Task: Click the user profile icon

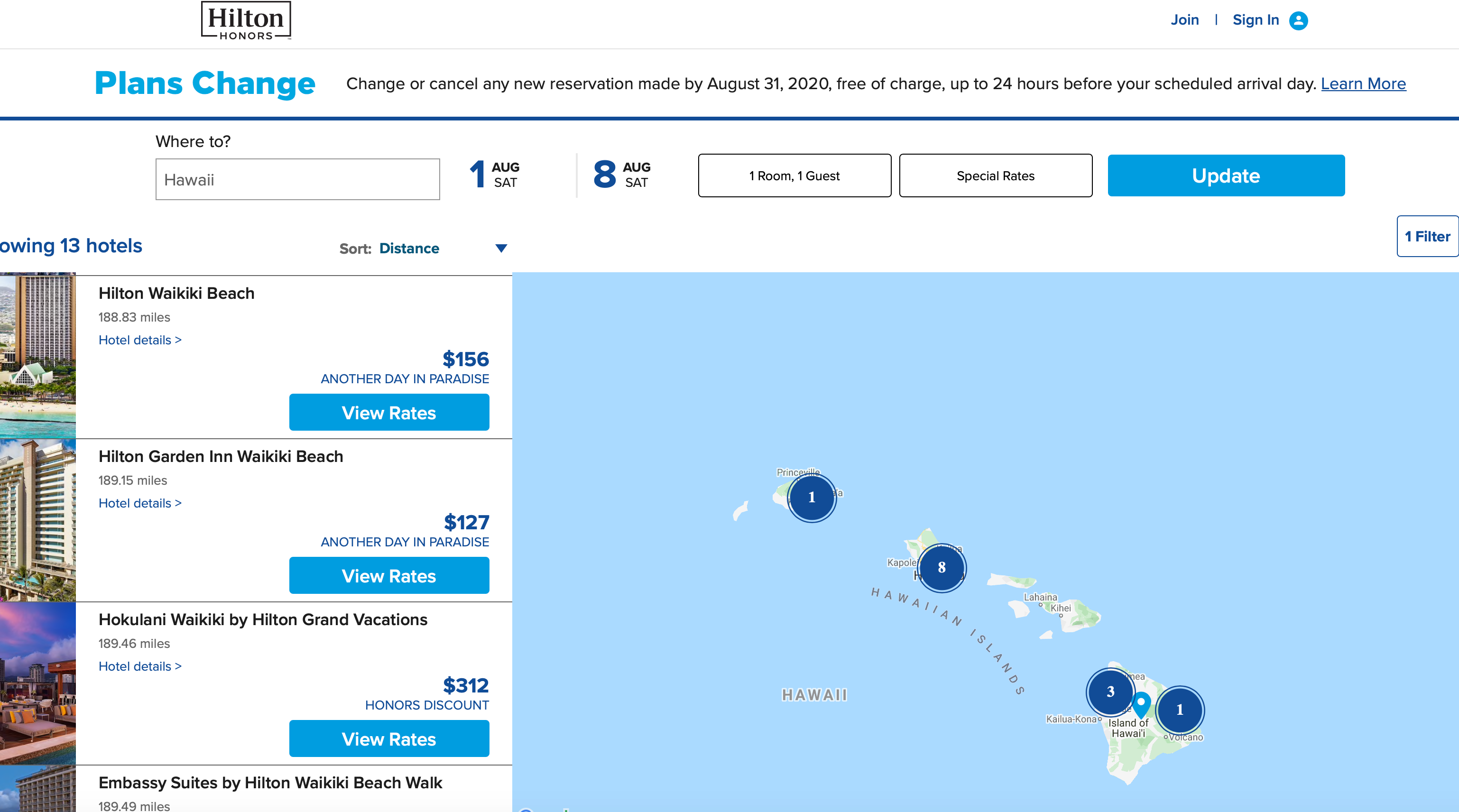Action: tap(1298, 20)
